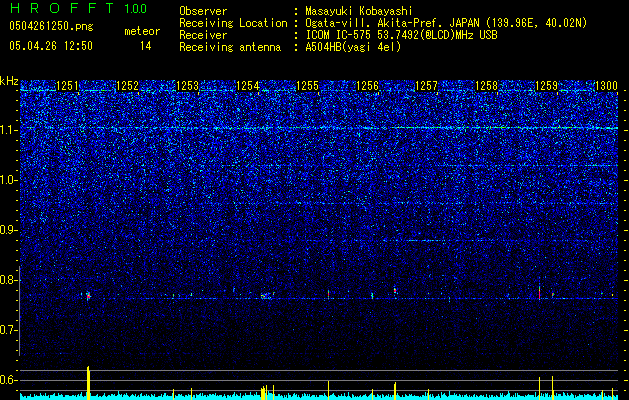The width and height of the screenshot is (629, 400).
Task: Click the kHz axis unit label
Action: click(9, 81)
